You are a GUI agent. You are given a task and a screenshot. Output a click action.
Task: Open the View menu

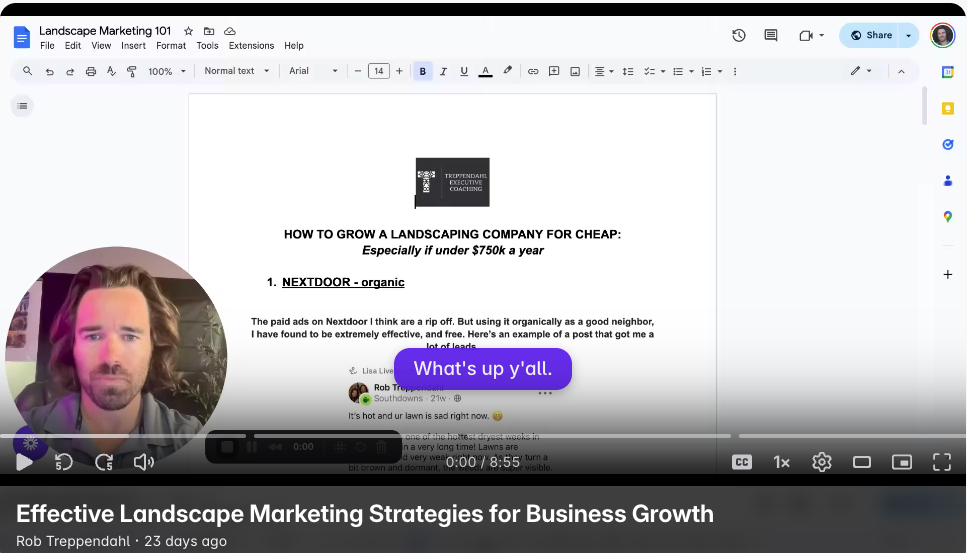101,46
